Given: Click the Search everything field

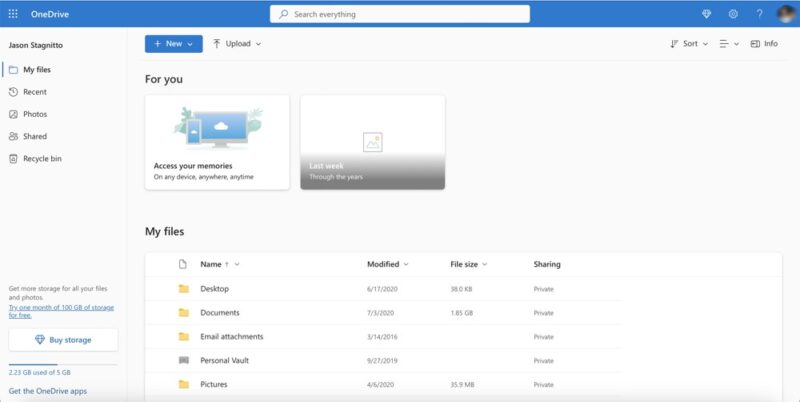Looking at the screenshot, I should point(400,14).
